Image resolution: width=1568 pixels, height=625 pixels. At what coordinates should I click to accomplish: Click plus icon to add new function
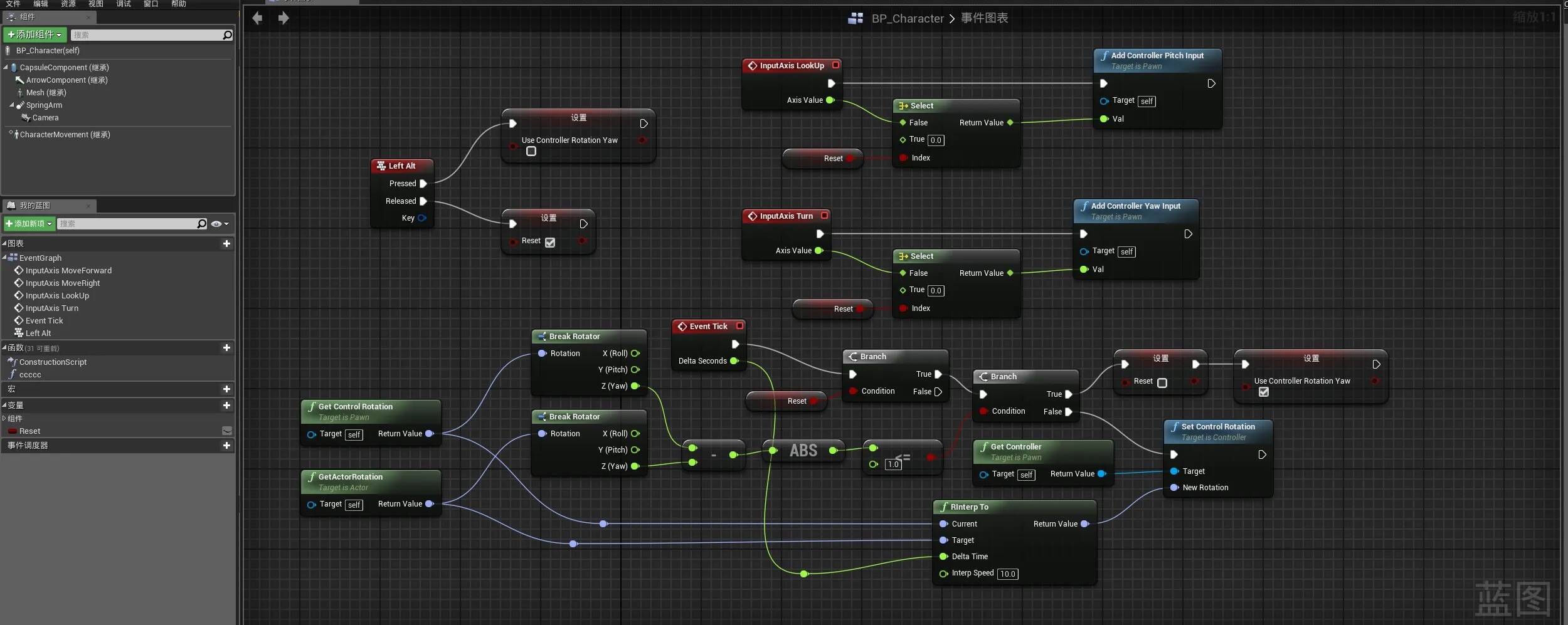pos(226,348)
